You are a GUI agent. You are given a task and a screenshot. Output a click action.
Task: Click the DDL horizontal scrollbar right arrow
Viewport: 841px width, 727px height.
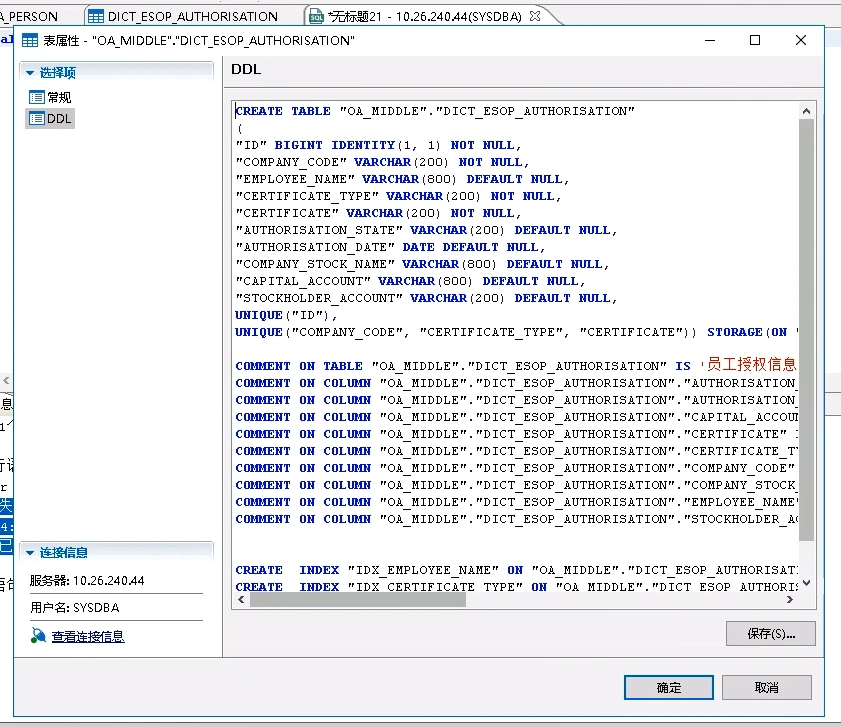click(x=792, y=599)
